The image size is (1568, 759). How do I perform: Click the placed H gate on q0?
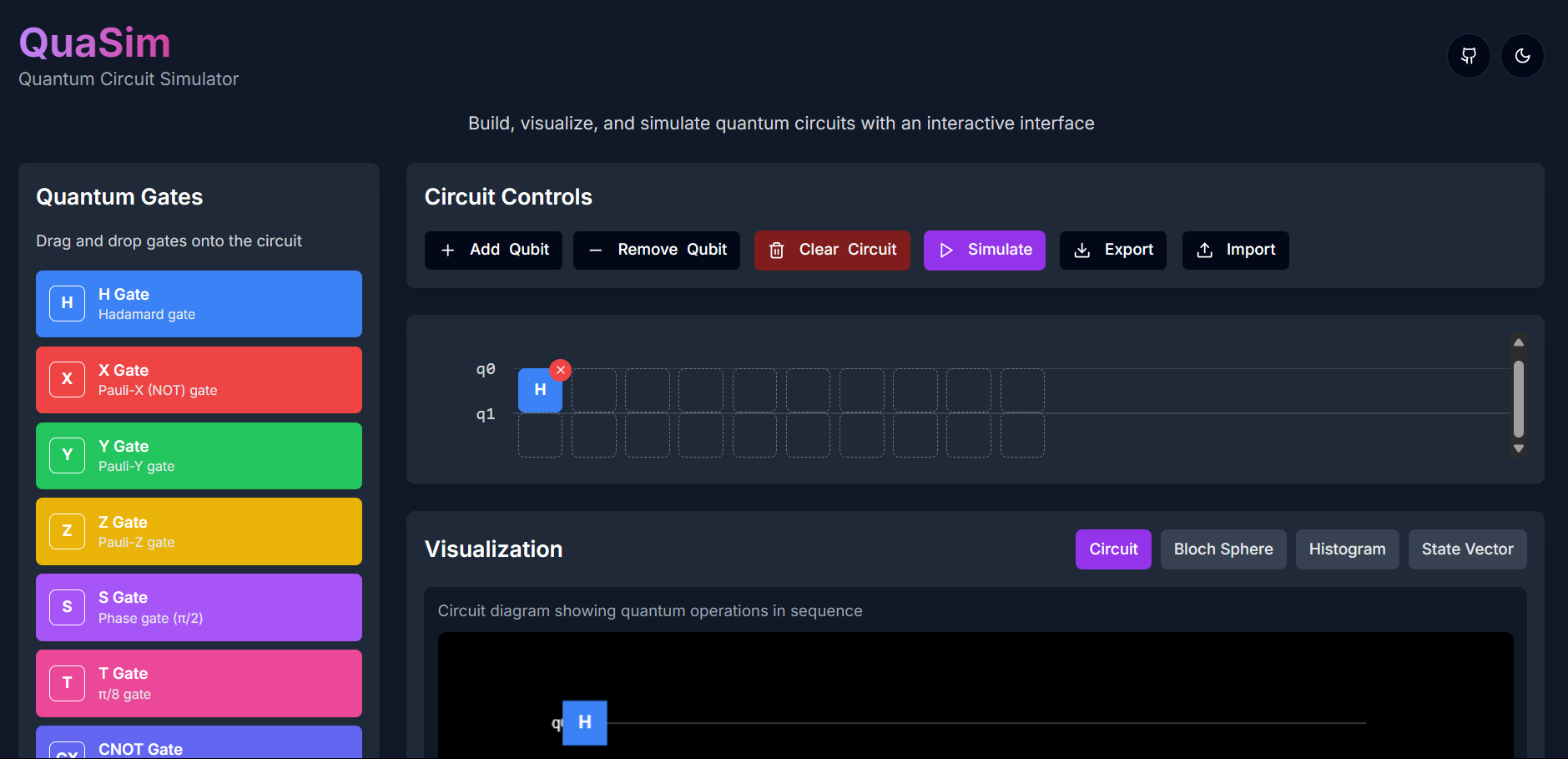539,391
